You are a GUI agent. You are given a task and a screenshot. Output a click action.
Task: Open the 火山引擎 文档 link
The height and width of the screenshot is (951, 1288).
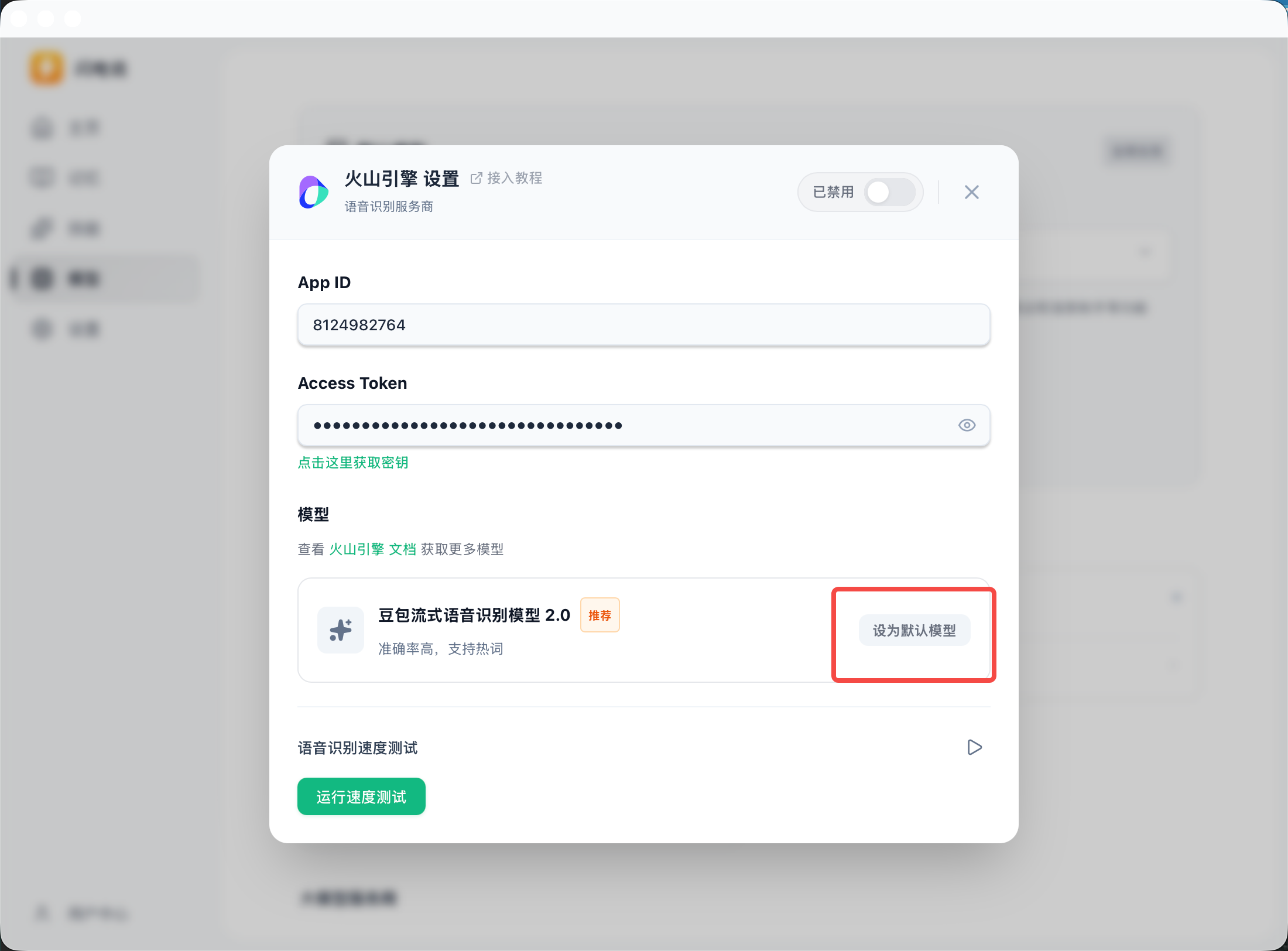(372, 549)
